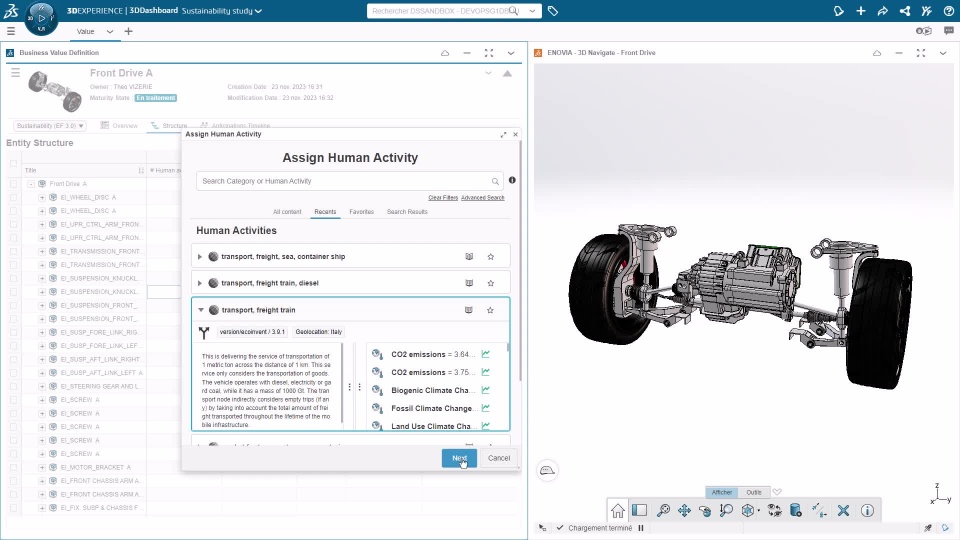Screen dimensions: 960x540
Task: Open the Sustainability (EF 3.0) dropdown
Action: 50,126
